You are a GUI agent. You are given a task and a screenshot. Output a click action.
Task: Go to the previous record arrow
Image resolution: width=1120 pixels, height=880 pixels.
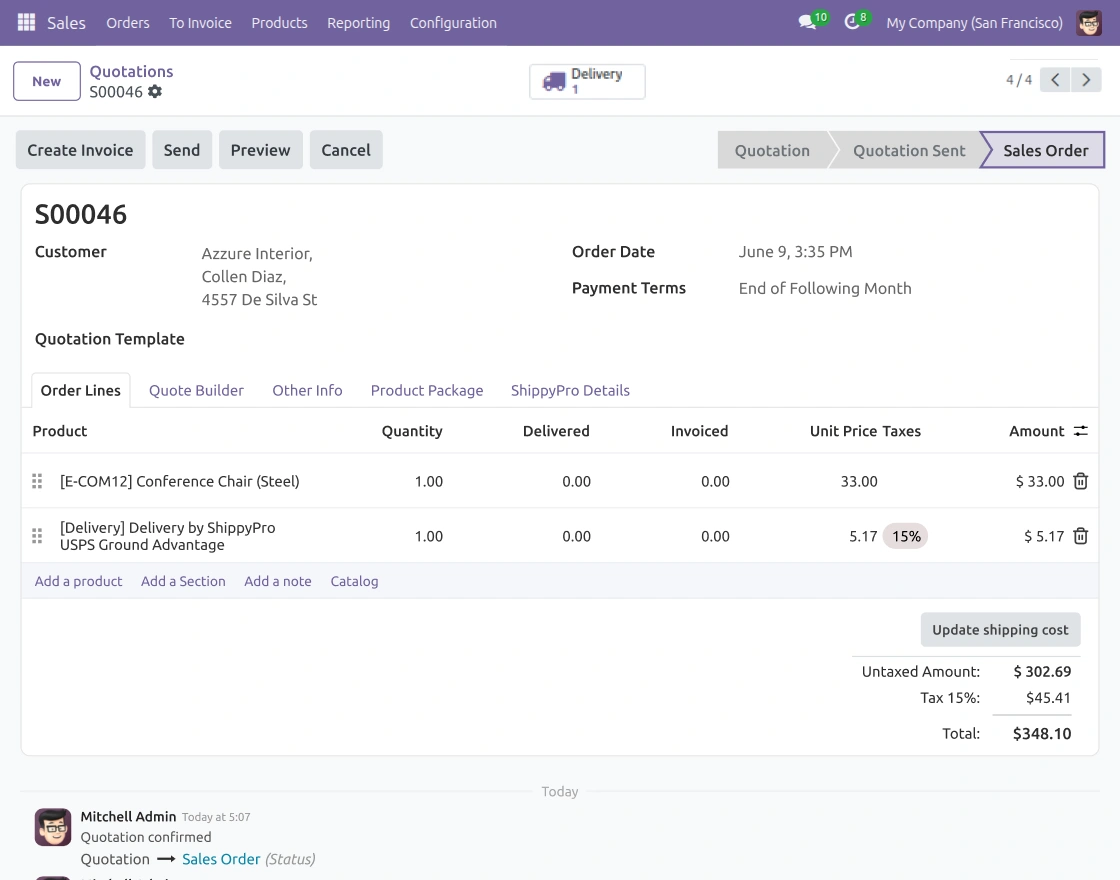[x=1055, y=80]
